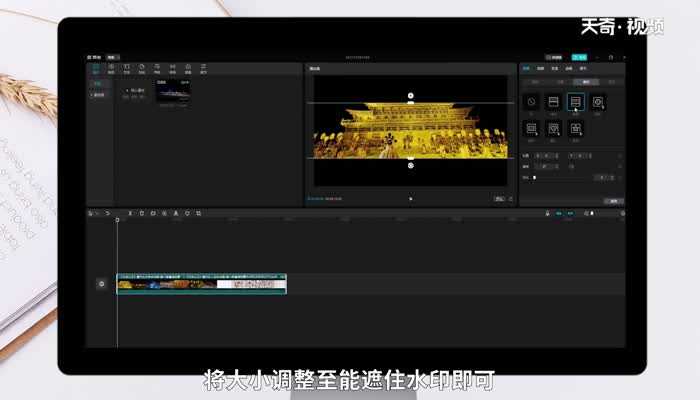Select the Cutout sub-tab under Video properties
Screen dimensions: 700x400
pos(560,82)
